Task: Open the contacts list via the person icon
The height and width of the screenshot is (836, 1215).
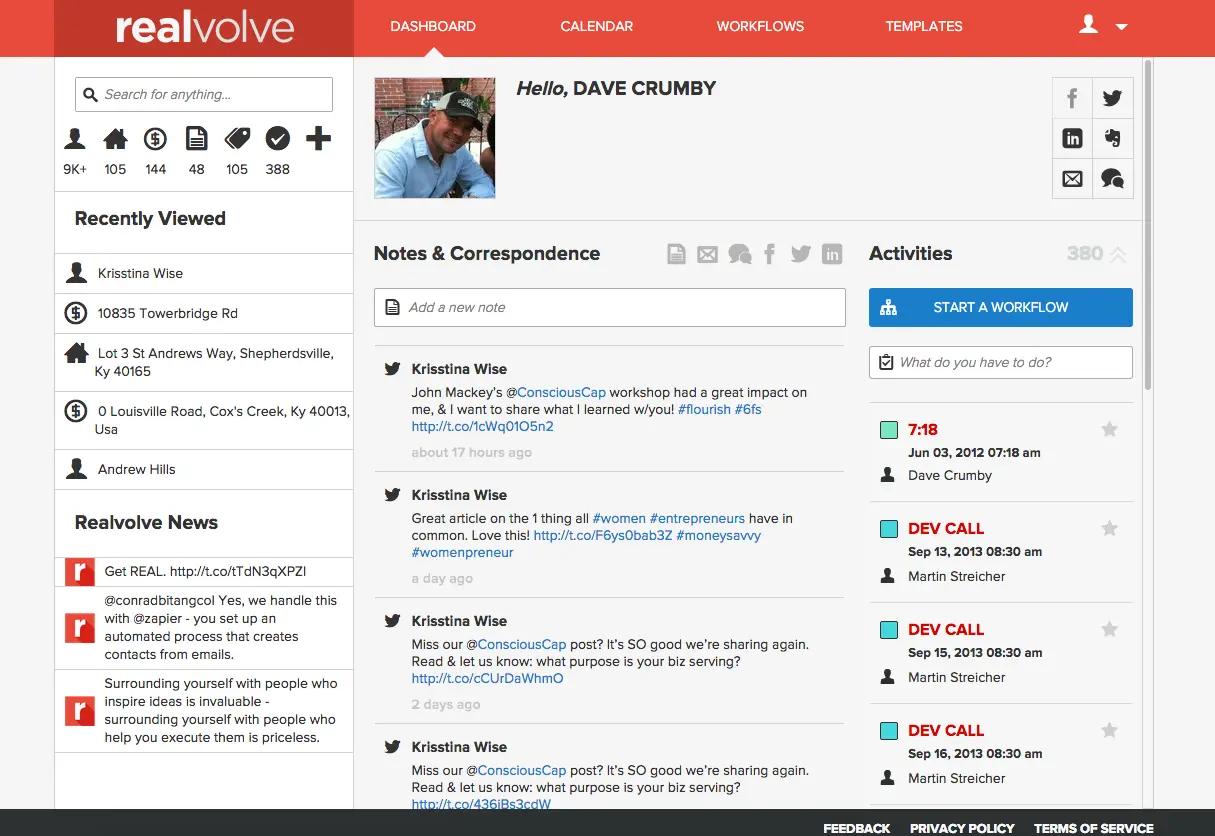Action: (x=74, y=141)
